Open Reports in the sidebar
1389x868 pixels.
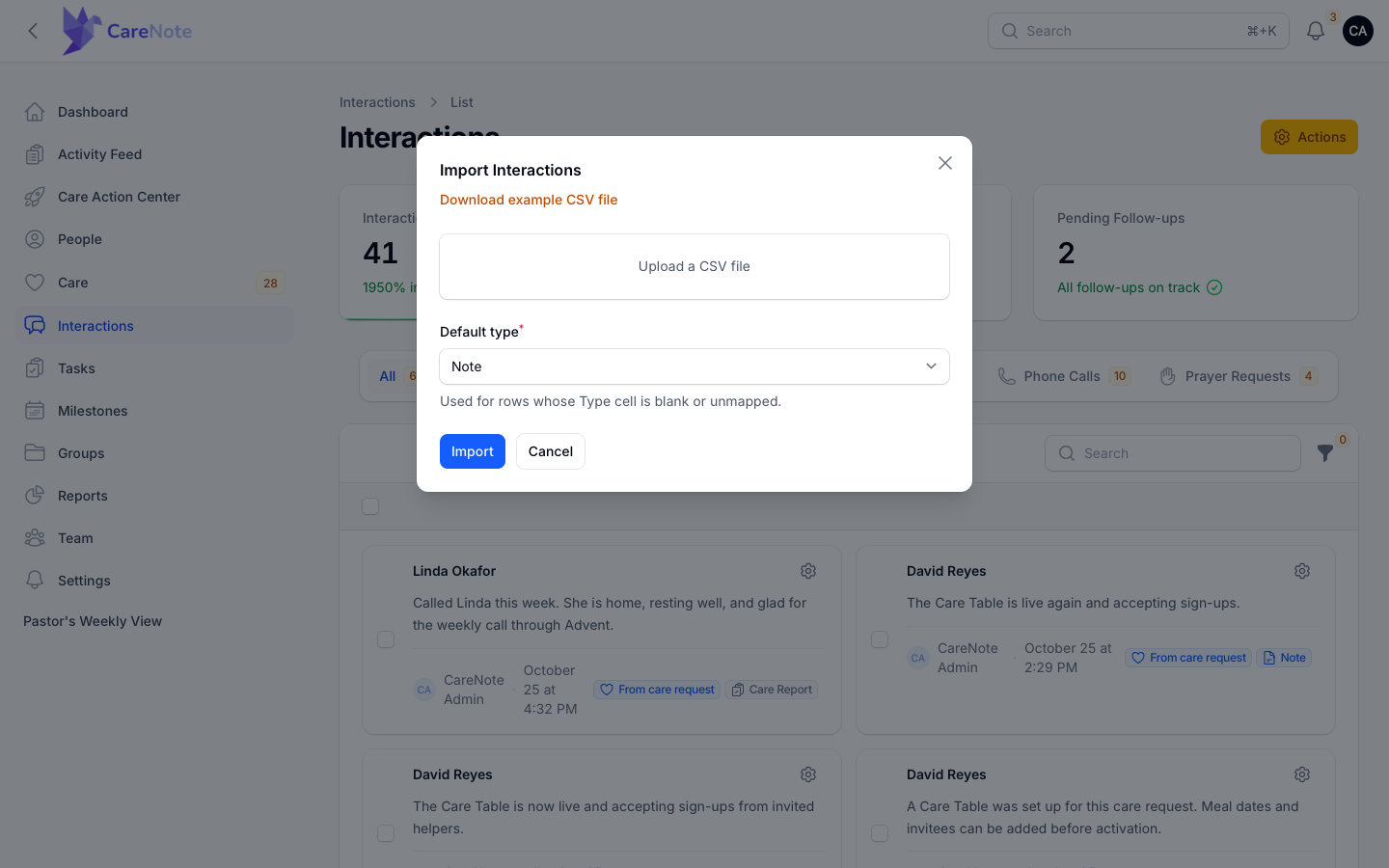pyautogui.click(x=154, y=496)
